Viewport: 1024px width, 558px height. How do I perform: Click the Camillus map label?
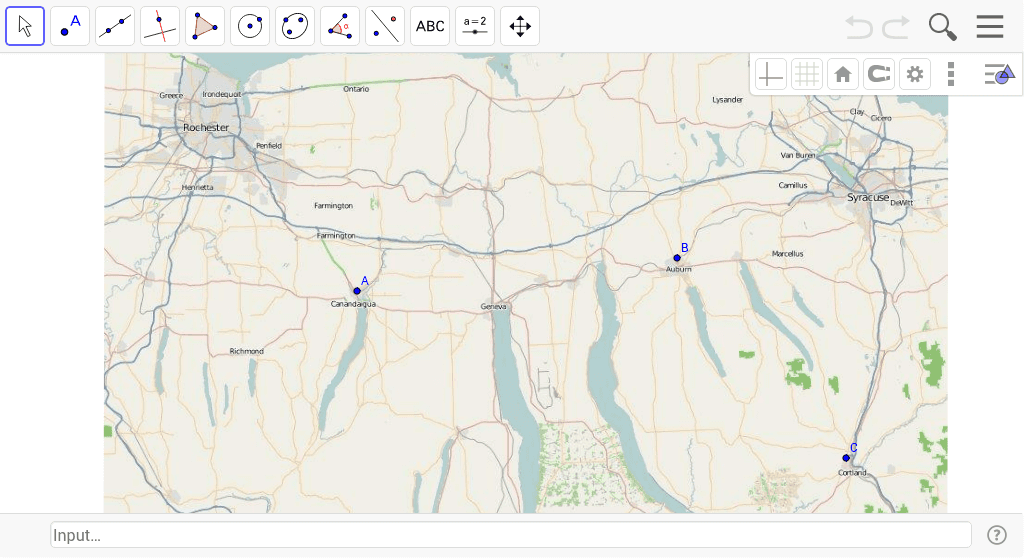click(793, 186)
